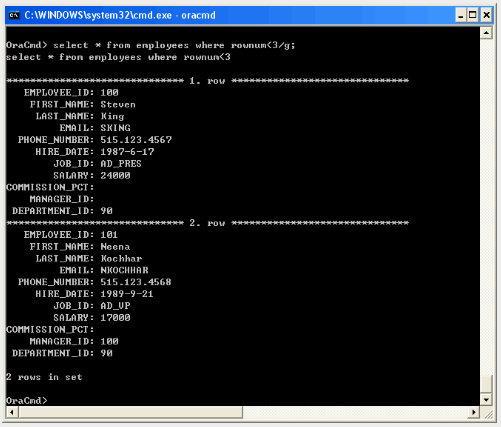Click the horizontal scrollbar right arrow
Viewport: 501px width, 427px height.
(x=474, y=412)
